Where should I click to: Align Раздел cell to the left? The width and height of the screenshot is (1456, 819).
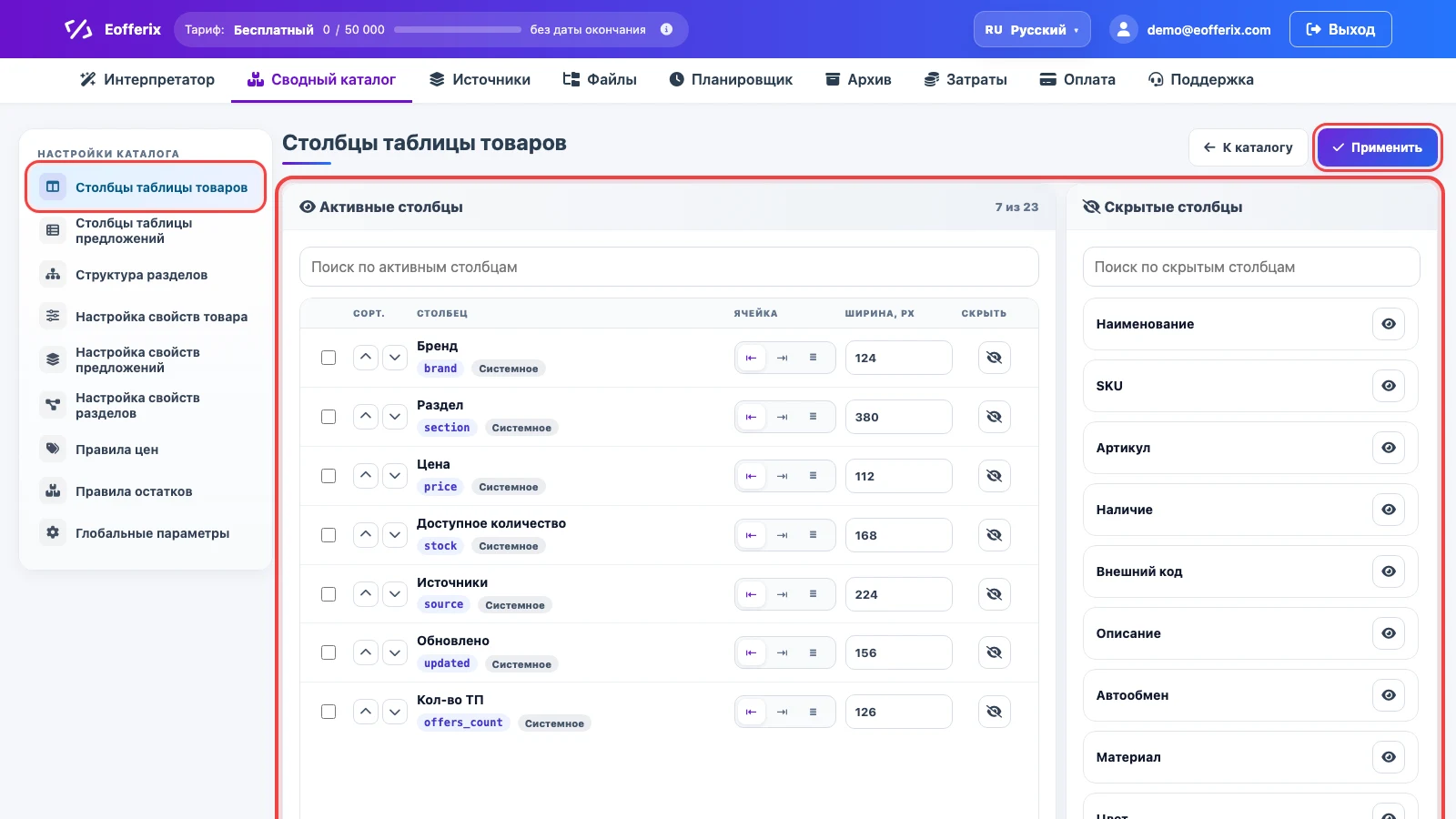(751, 417)
